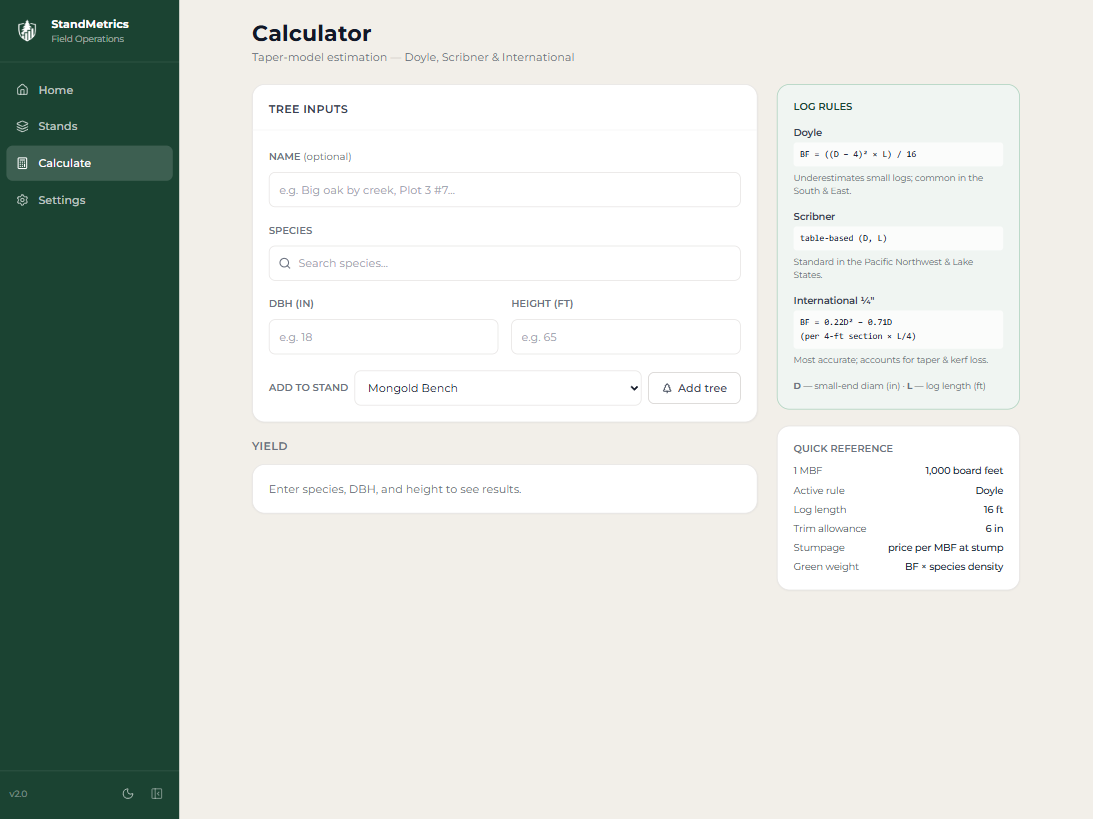The width and height of the screenshot is (1093, 819).
Task: Focus the Name optional text field
Action: tap(504, 190)
